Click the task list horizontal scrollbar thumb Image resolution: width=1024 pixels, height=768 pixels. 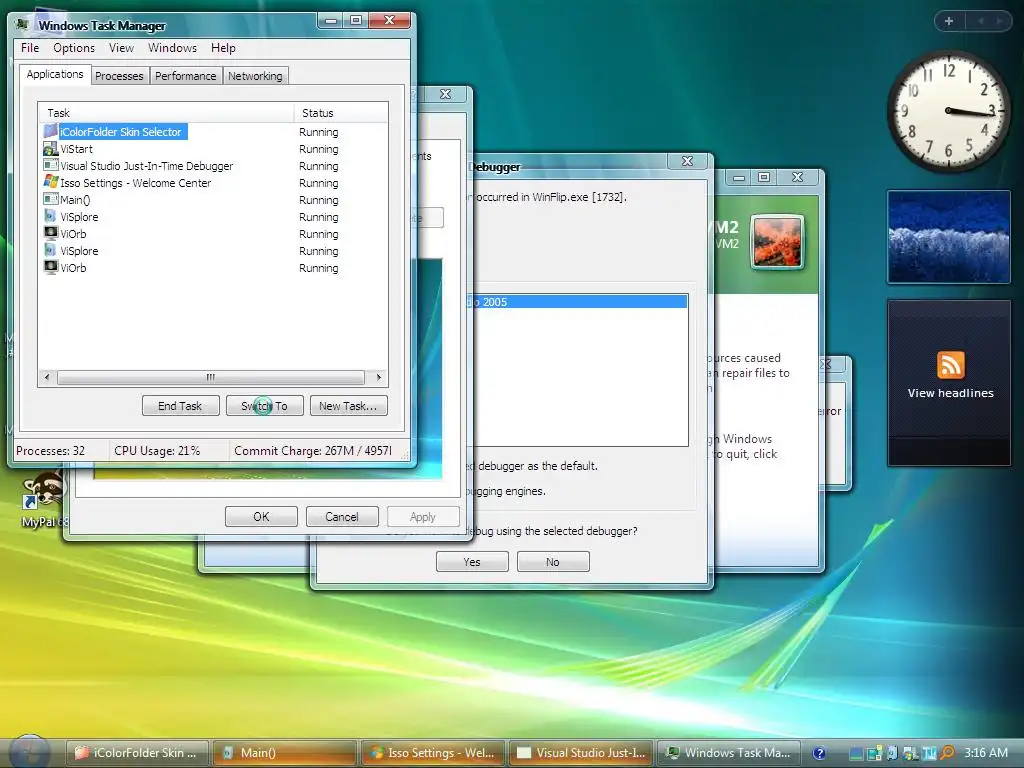tap(210, 377)
